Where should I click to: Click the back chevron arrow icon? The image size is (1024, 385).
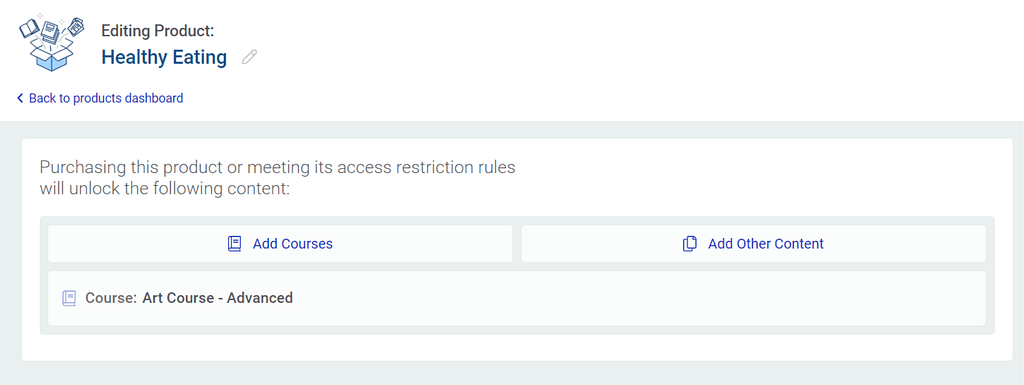tap(20, 98)
